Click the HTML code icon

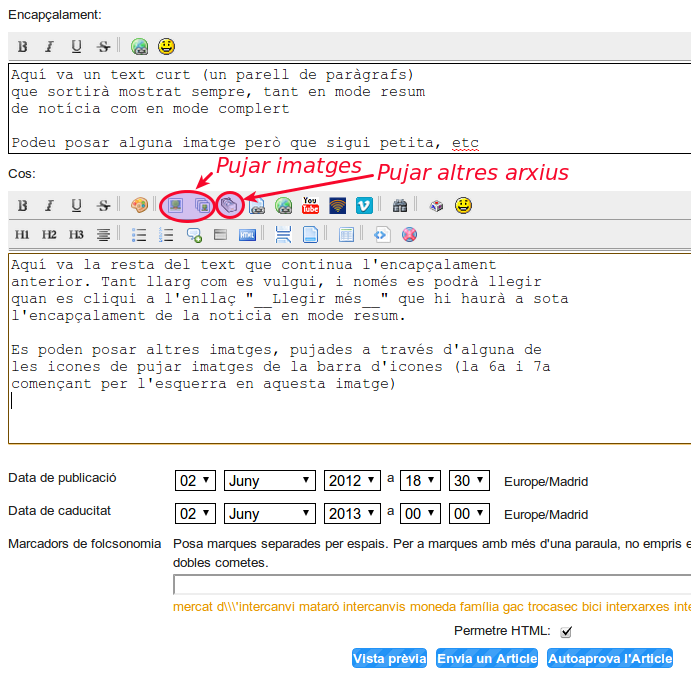pos(247,235)
